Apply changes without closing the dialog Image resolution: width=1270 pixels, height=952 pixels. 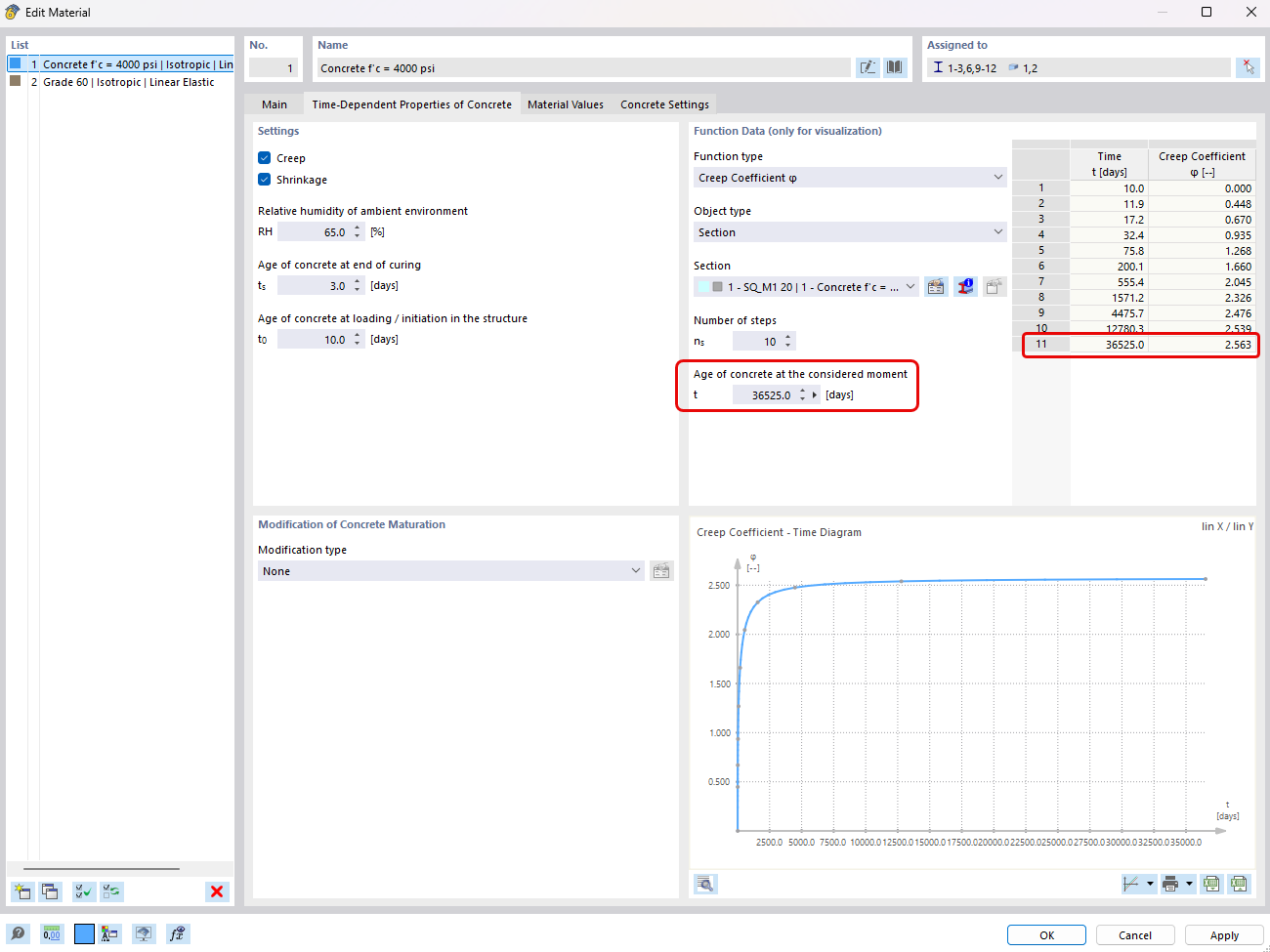click(1224, 934)
